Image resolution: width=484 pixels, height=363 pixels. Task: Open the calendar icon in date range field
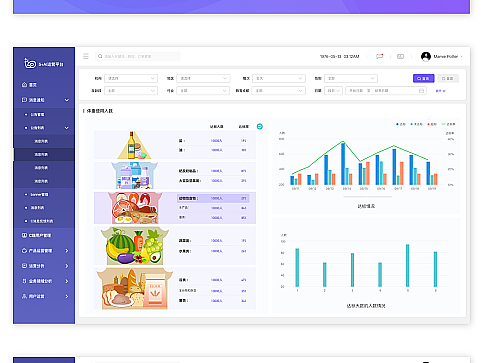pyautogui.click(x=421, y=91)
